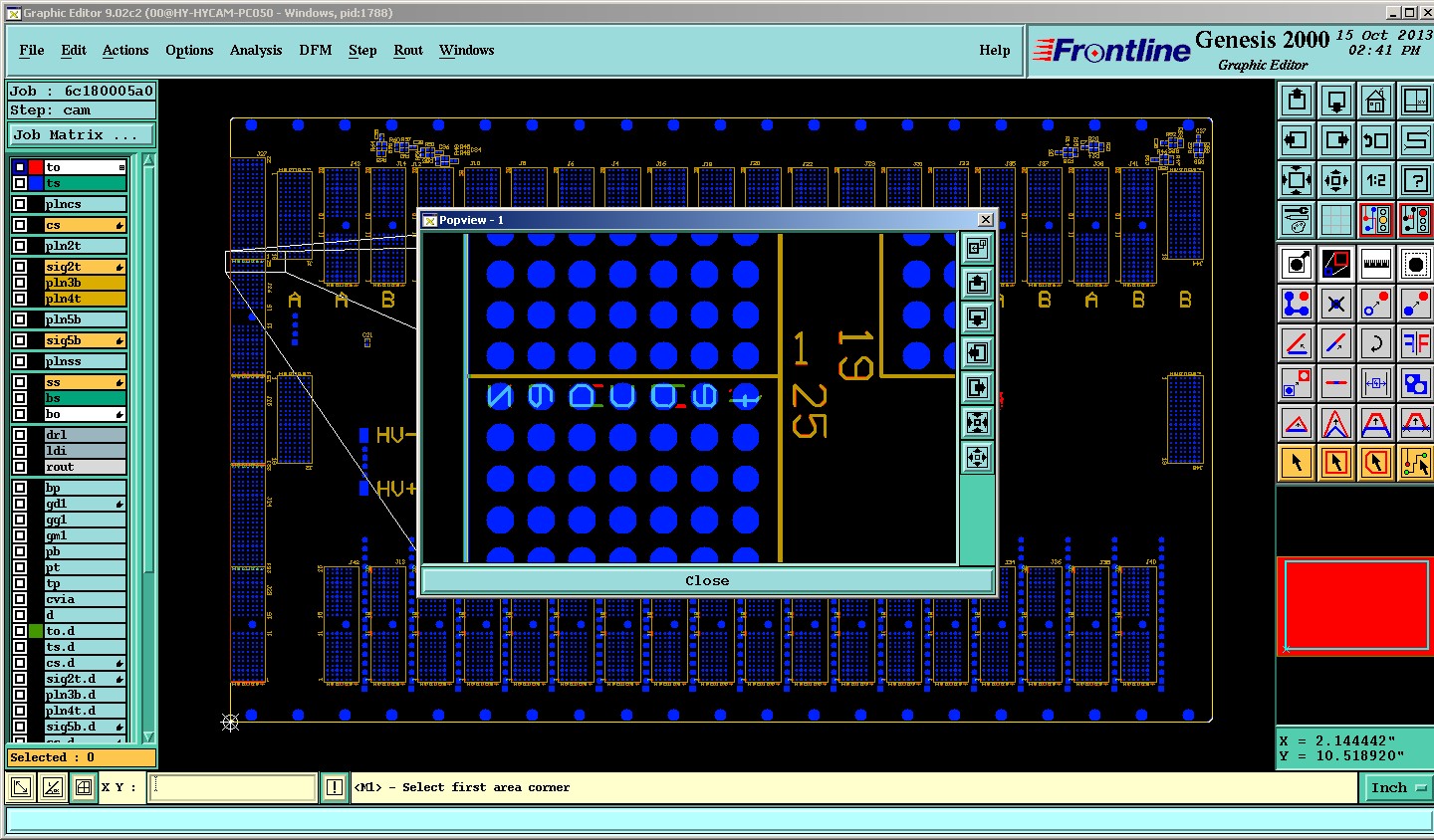Open the DFM menu
The height and width of the screenshot is (840, 1434).
point(316,50)
